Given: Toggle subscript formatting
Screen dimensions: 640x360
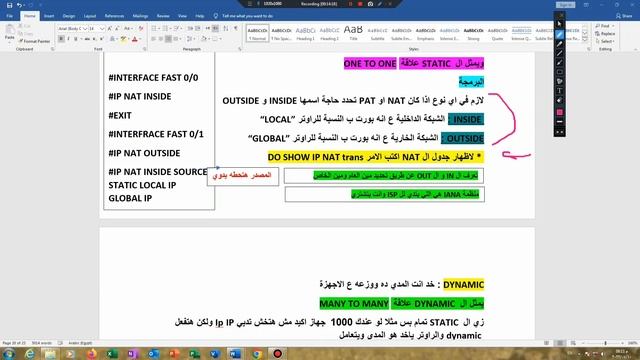Looking at the screenshot, I should pos(94,39).
